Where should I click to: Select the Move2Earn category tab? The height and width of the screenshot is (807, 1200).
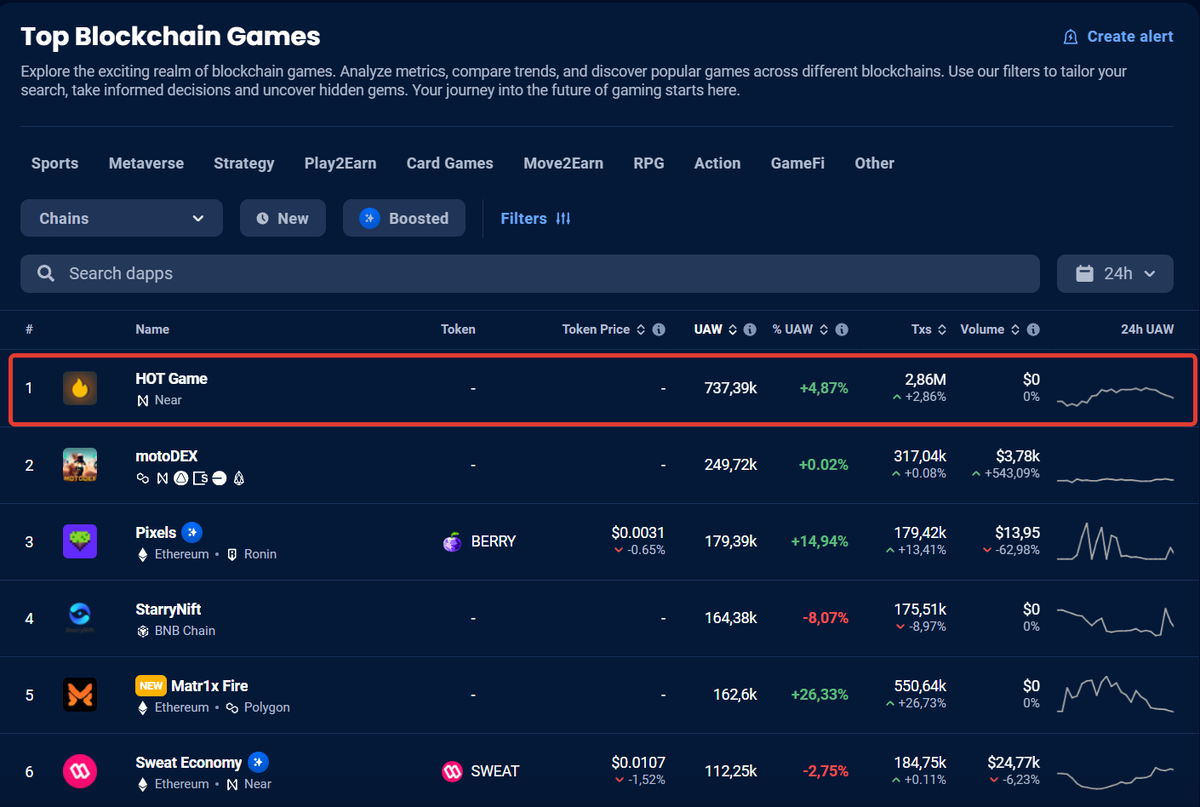(x=563, y=163)
